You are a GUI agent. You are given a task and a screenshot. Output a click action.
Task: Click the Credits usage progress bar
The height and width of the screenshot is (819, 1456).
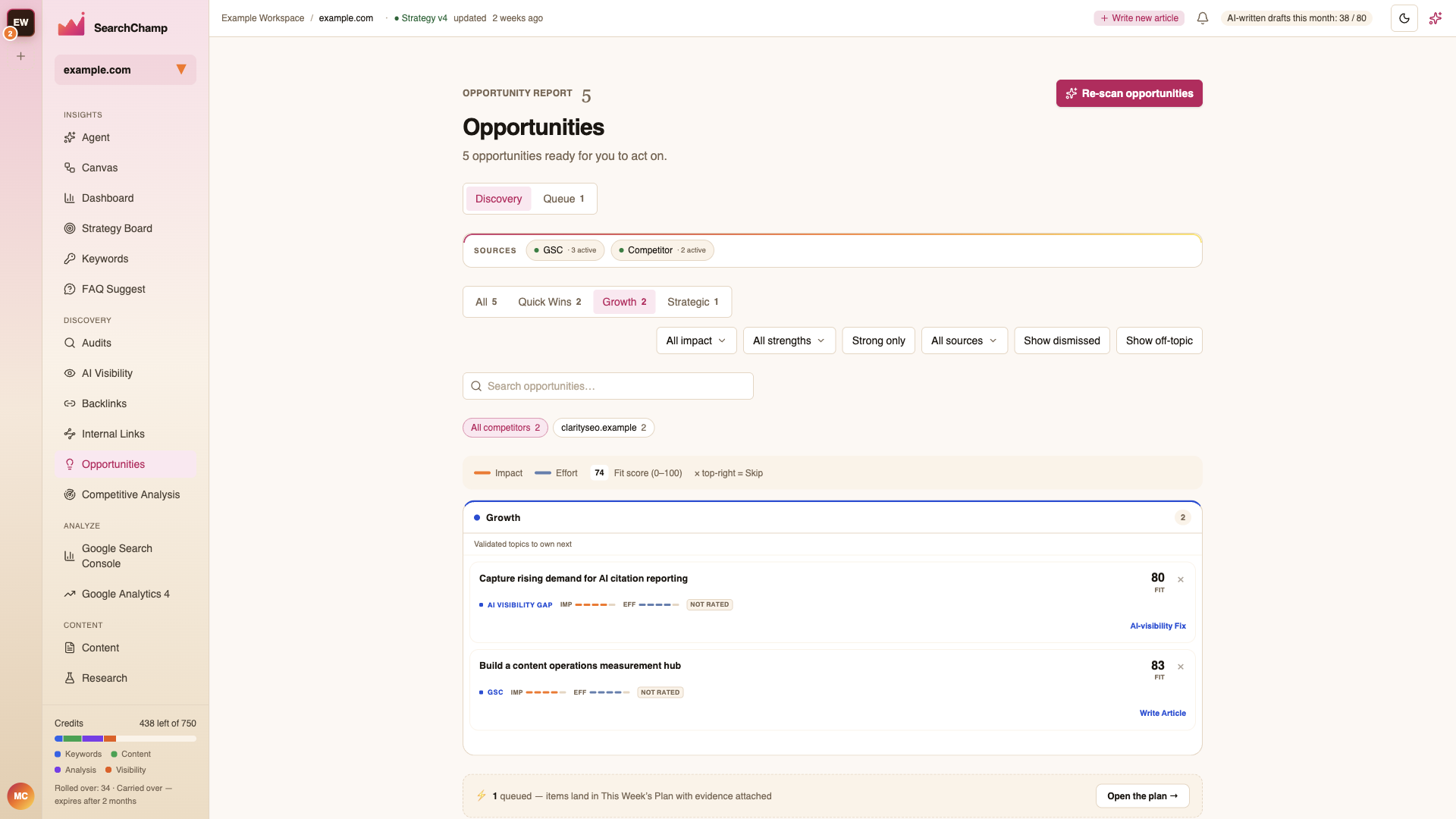(x=125, y=739)
